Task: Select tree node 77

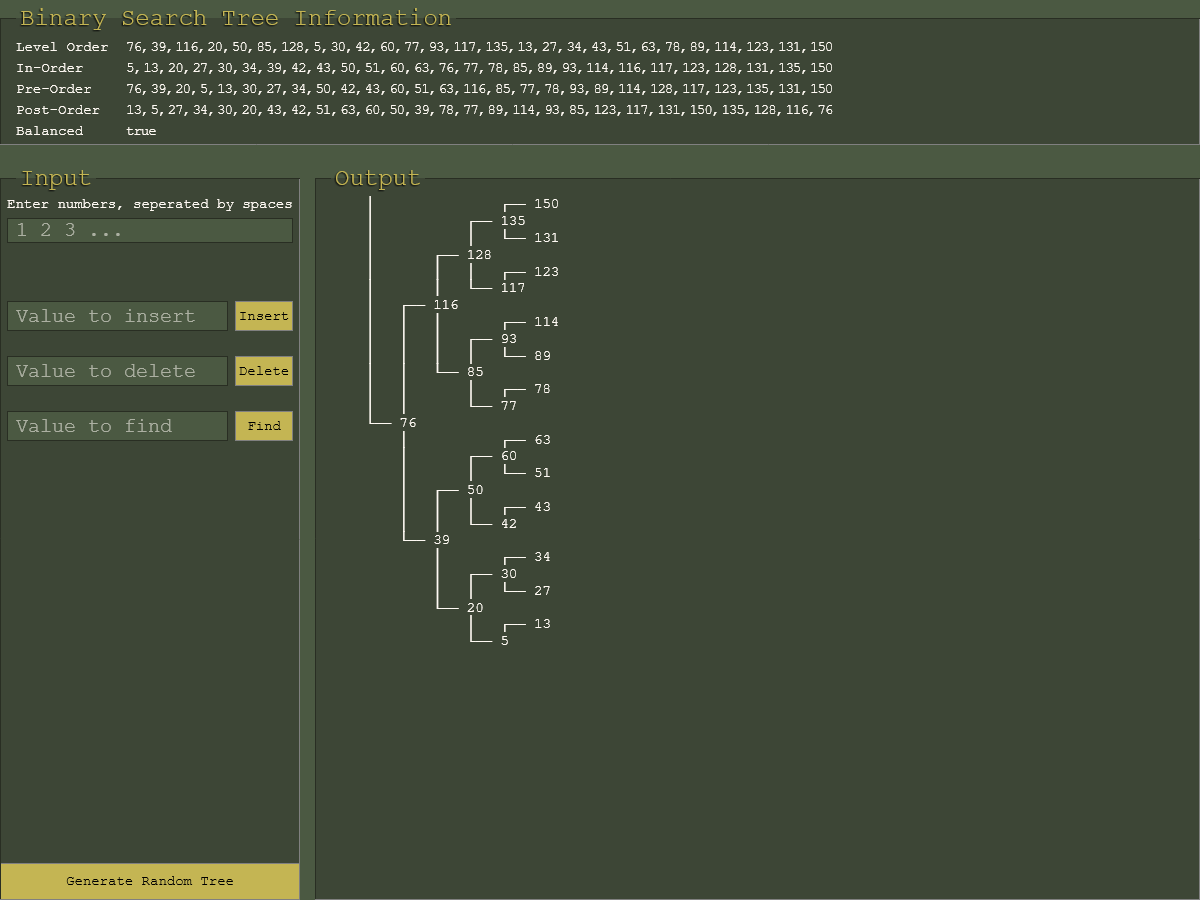Action: pos(509,406)
